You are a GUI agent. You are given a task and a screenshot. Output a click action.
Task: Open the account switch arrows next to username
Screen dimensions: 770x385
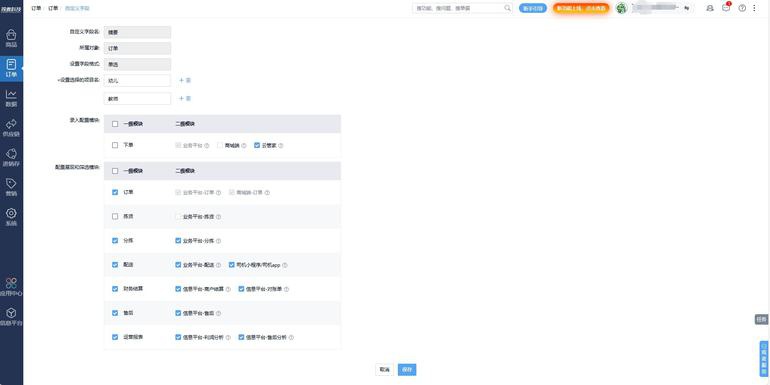(687, 8)
